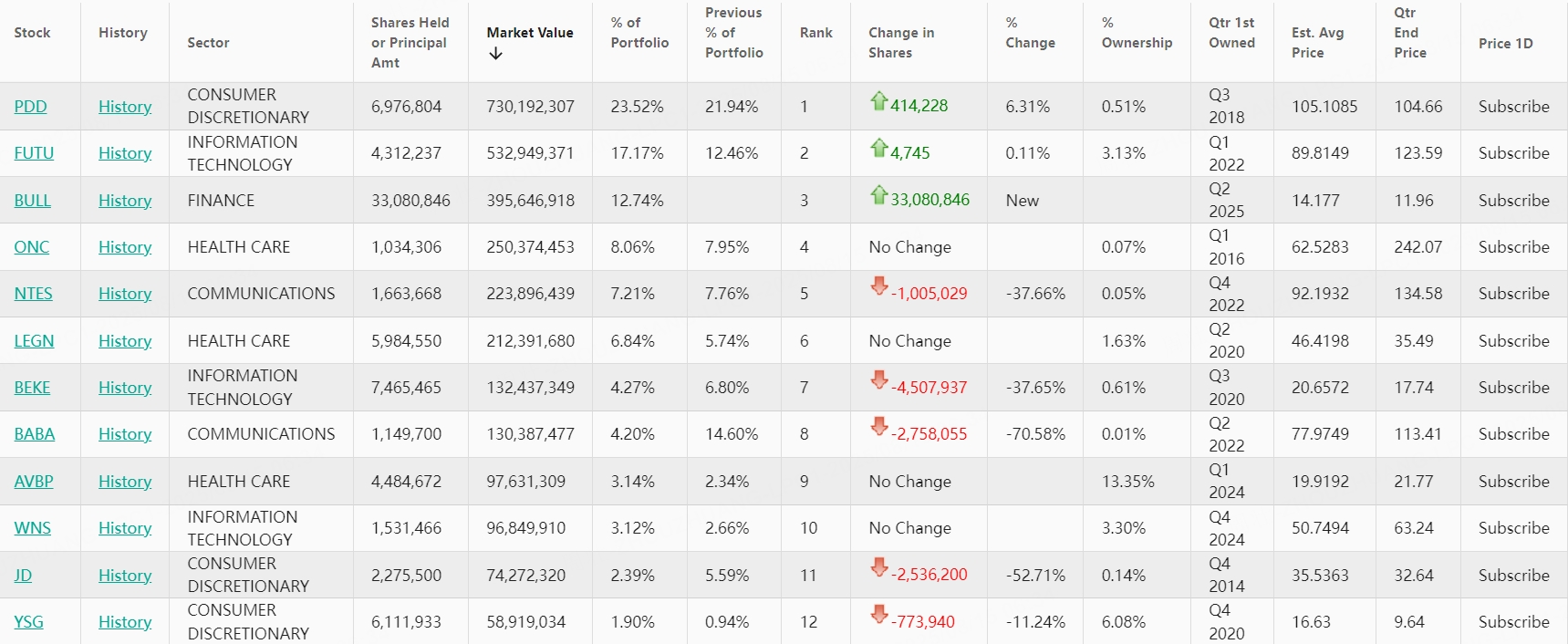Open History link for FUTU

pyautogui.click(x=125, y=153)
